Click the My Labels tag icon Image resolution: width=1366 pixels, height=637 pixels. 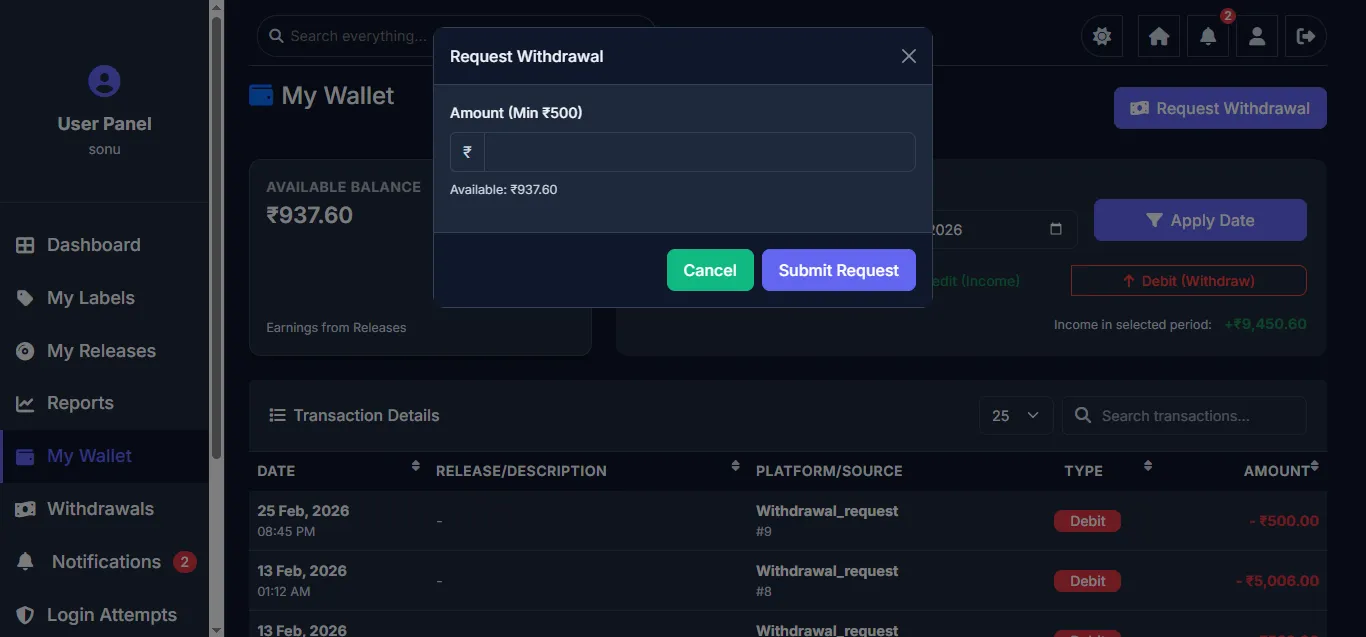click(25, 298)
